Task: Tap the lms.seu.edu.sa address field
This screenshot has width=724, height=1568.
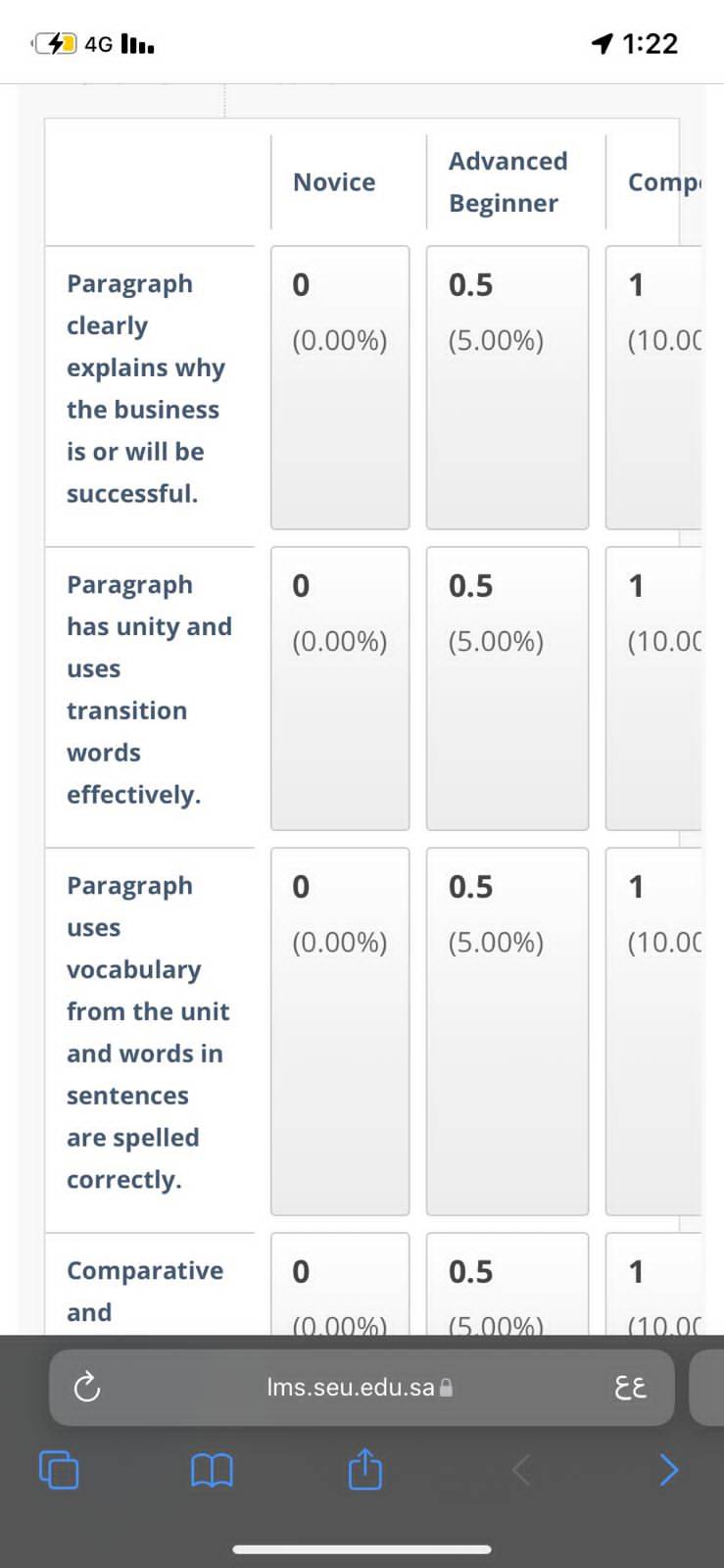Action: pos(362,1387)
